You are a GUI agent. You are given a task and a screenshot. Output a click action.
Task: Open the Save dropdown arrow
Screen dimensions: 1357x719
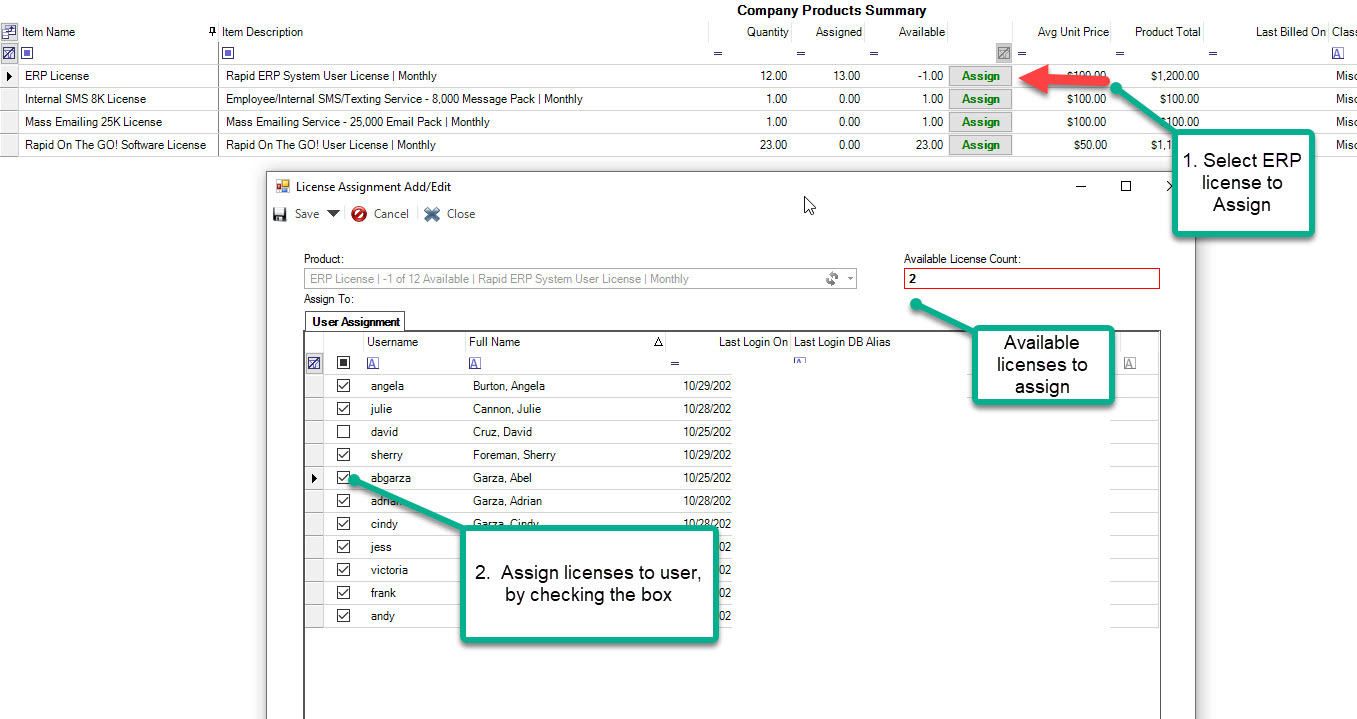point(333,214)
